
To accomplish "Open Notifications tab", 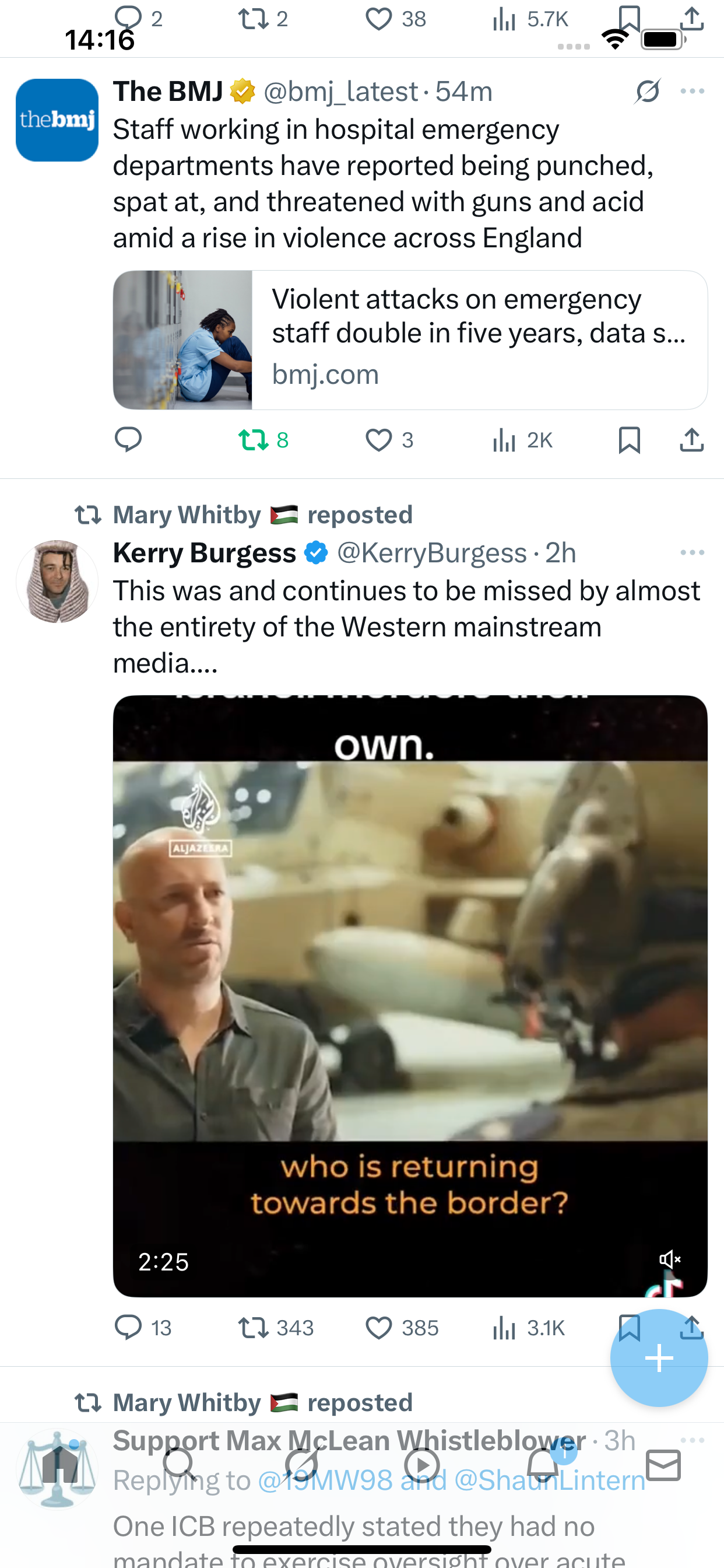I will click(543, 1465).
